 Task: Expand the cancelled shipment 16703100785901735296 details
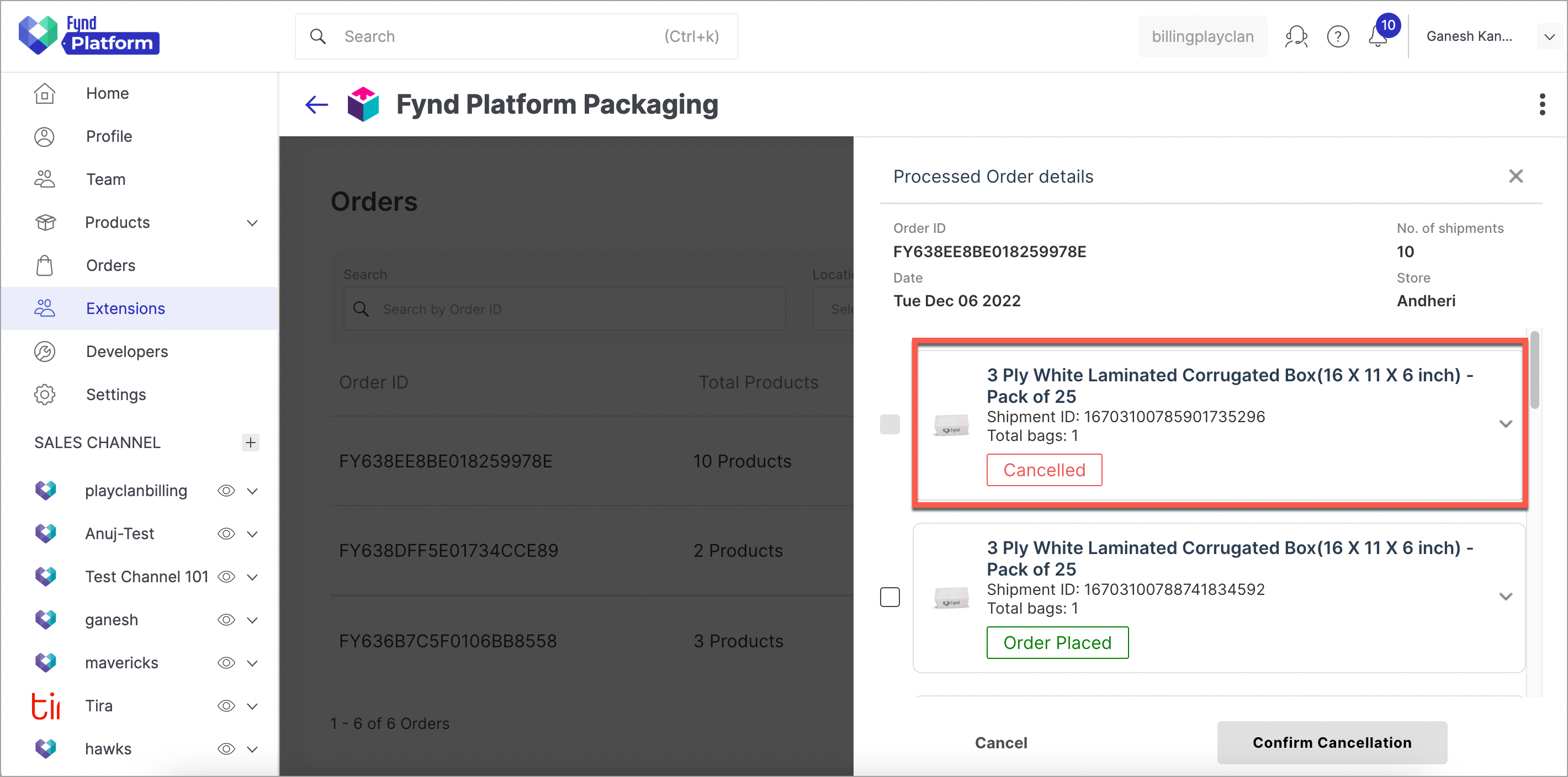[1505, 423]
